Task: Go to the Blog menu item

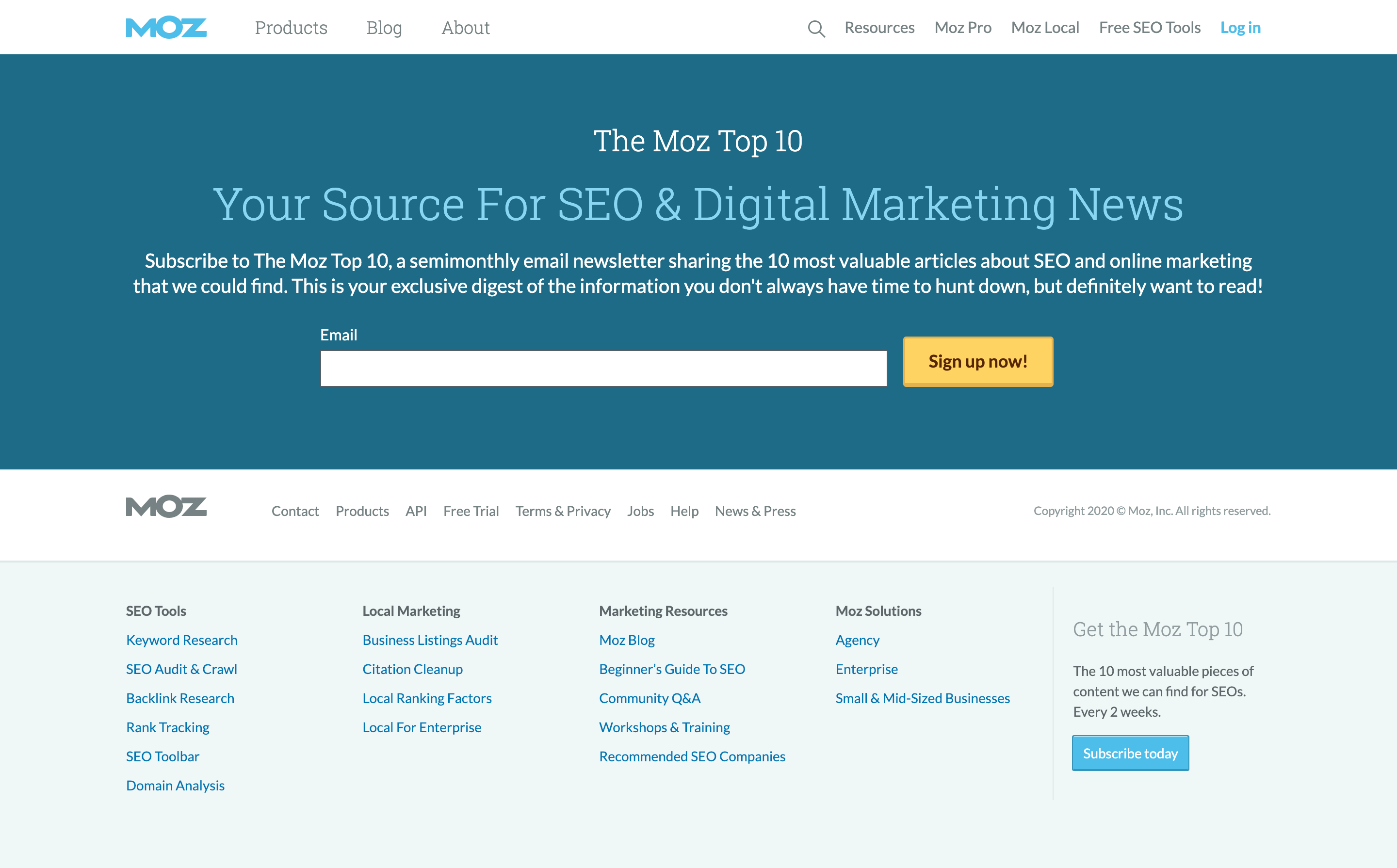Action: coord(384,28)
